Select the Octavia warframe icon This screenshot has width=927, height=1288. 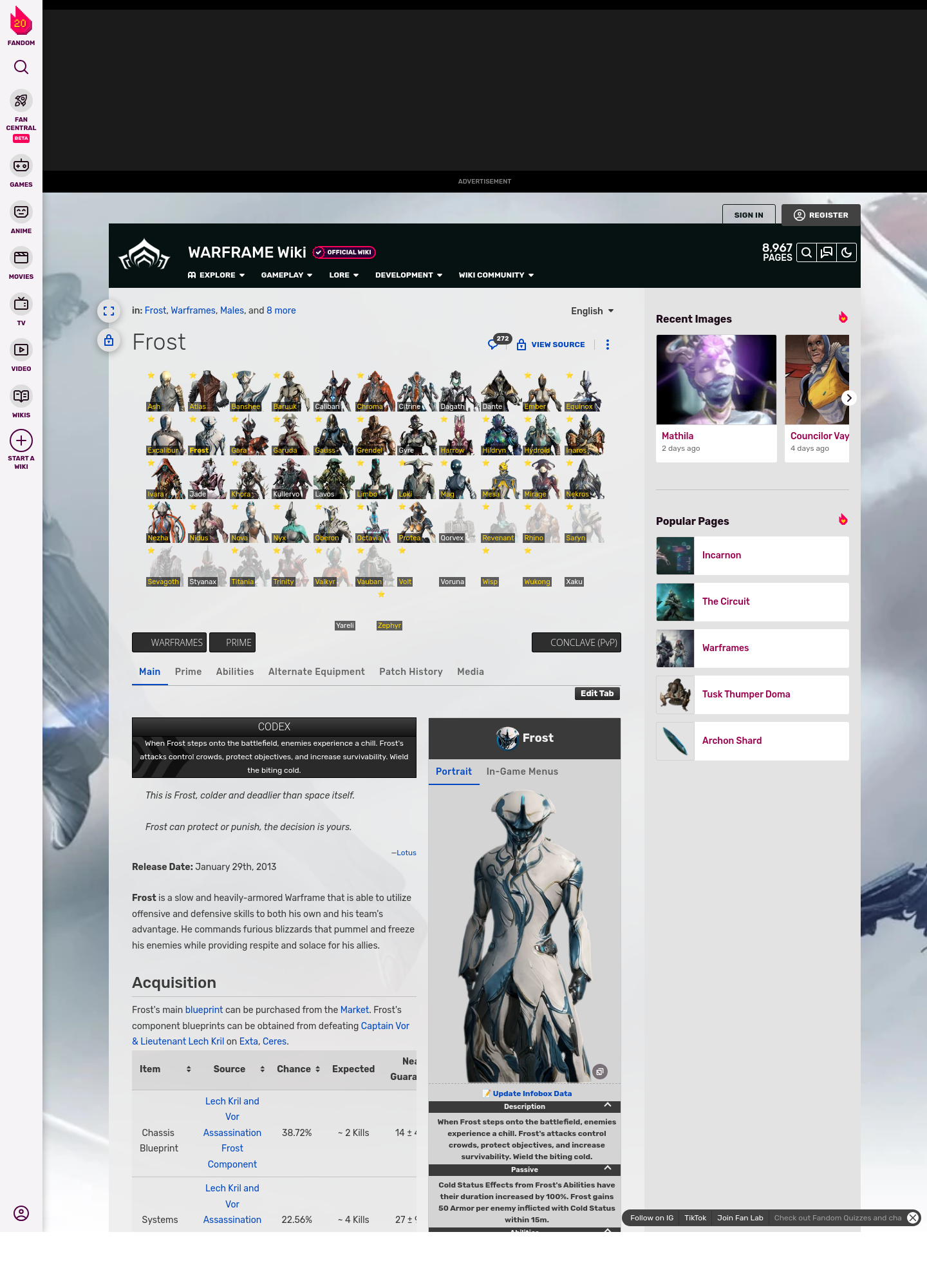click(x=375, y=522)
